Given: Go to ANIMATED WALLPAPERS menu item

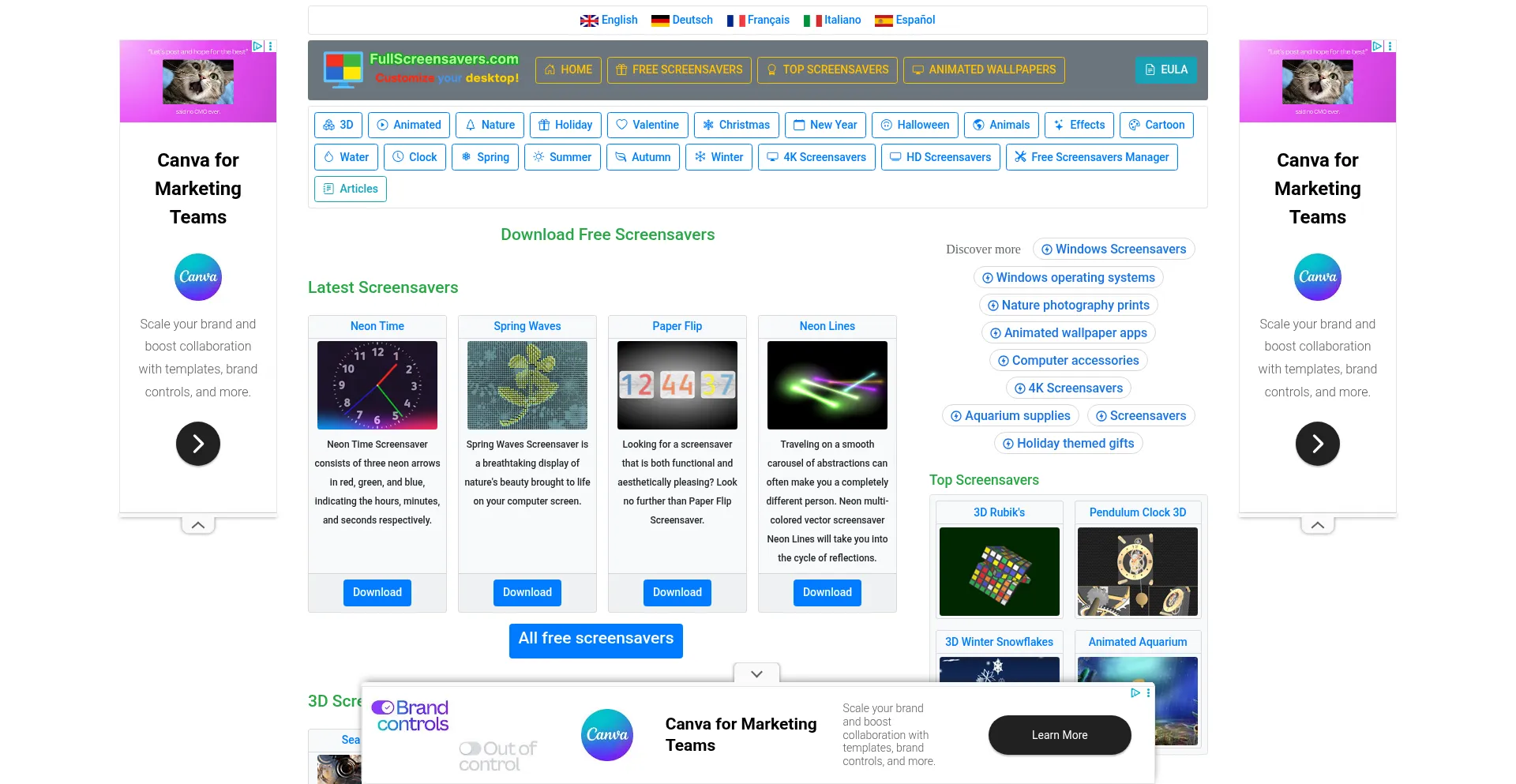Looking at the screenshot, I should [983, 69].
